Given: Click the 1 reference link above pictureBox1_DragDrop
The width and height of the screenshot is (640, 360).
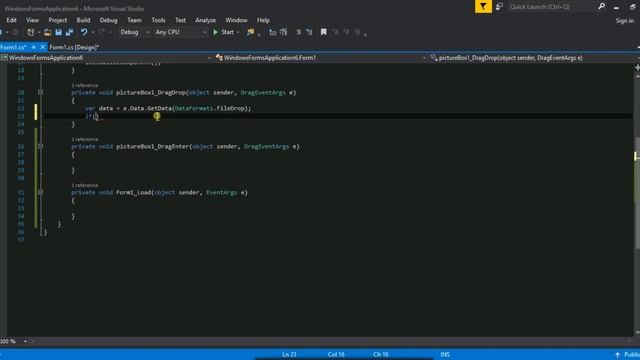Looking at the screenshot, I should point(85,85).
